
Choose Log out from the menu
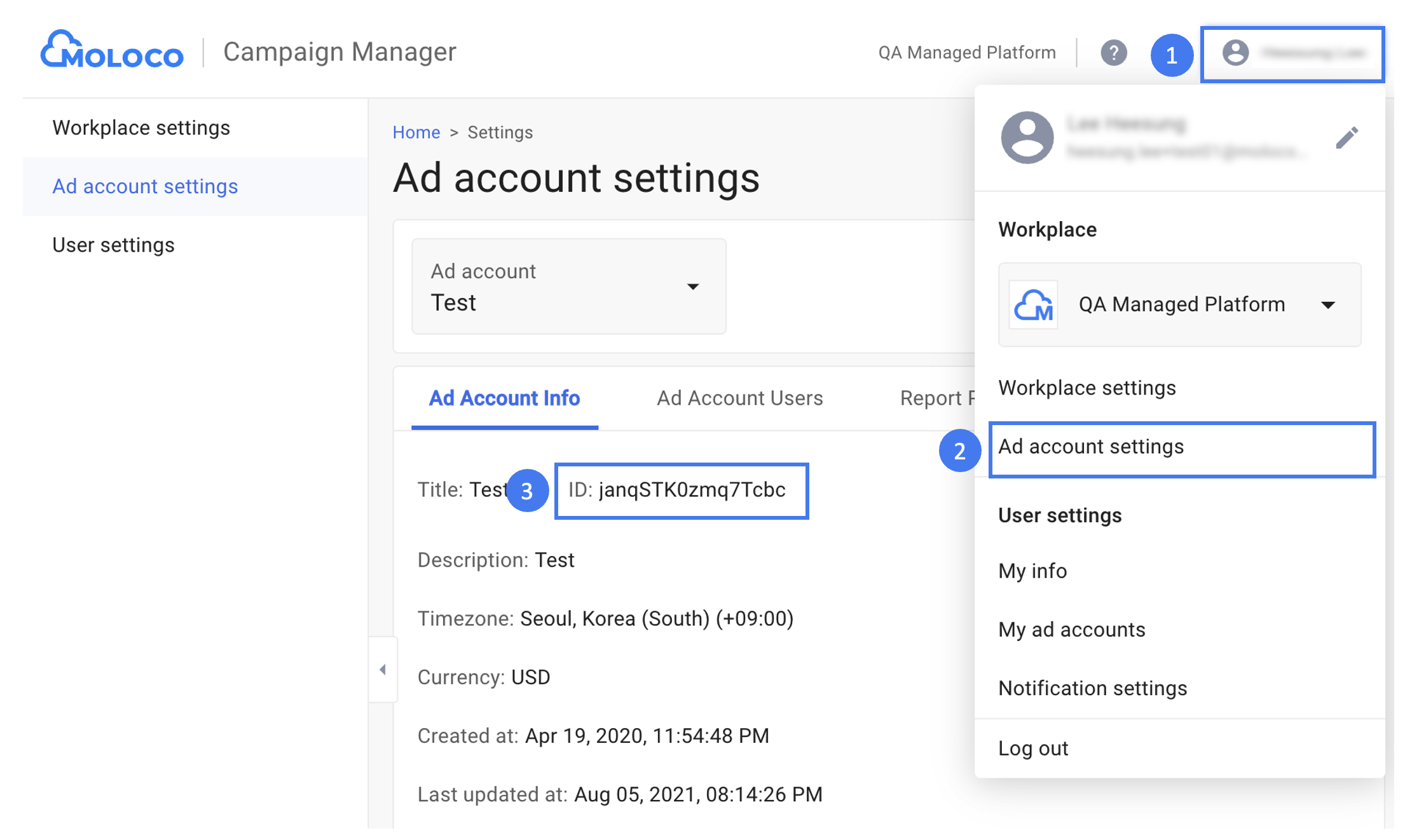click(x=1033, y=748)
